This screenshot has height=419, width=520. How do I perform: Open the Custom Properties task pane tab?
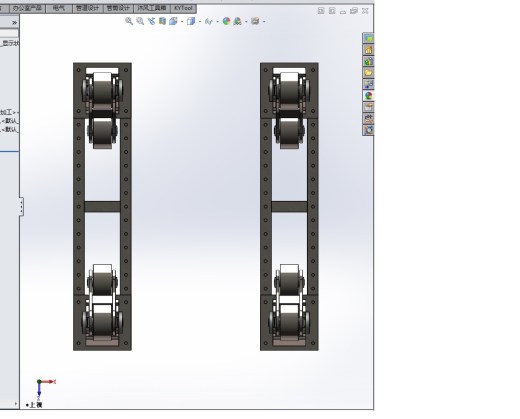coord(368,107)
